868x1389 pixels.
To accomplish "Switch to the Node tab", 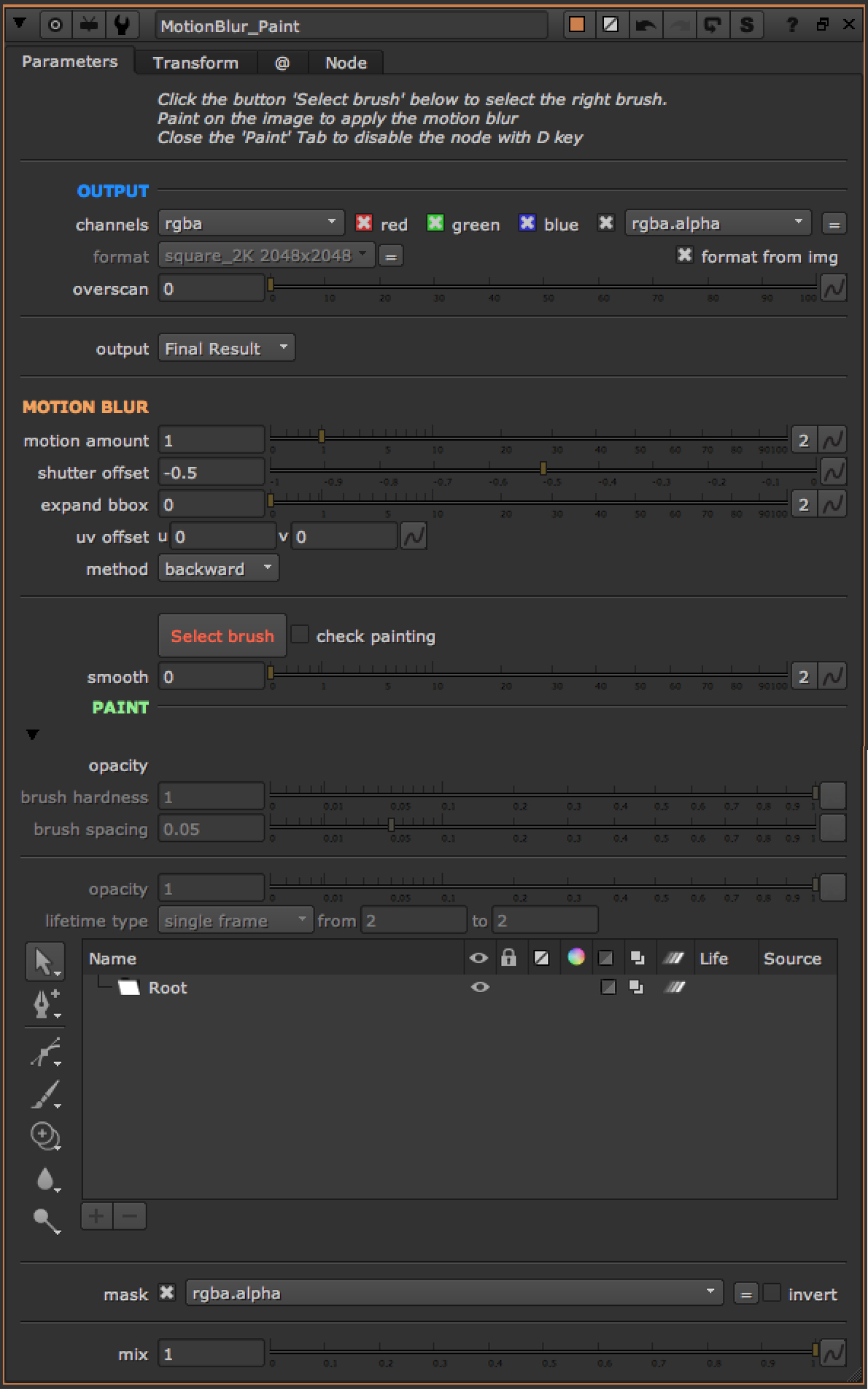I will pyautogui.click(x=346, y=63).
